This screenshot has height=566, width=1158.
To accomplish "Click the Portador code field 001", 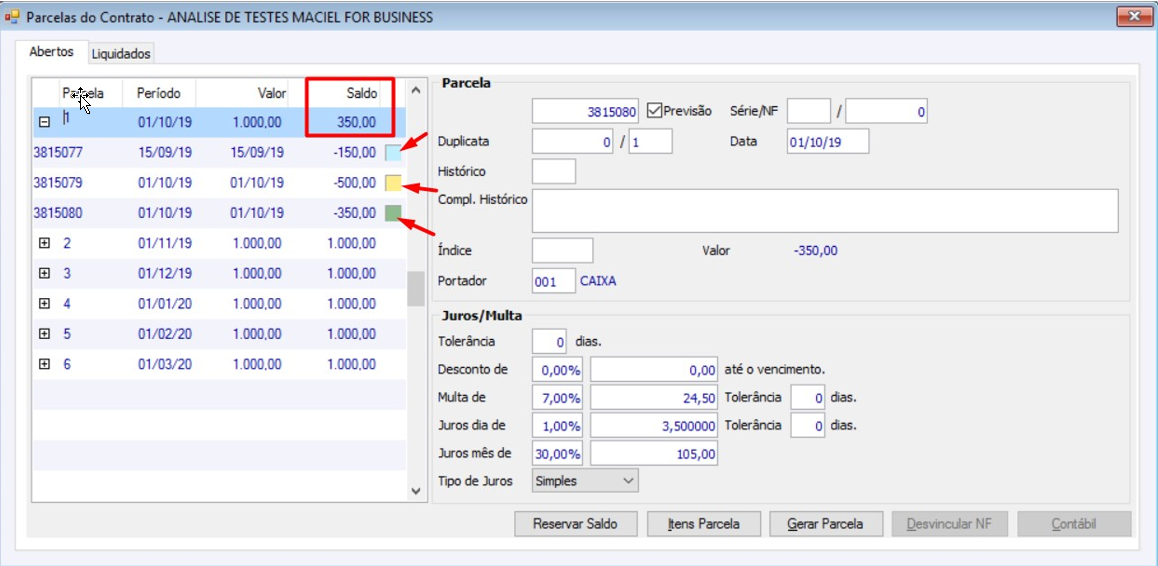I will click(553, 282).
